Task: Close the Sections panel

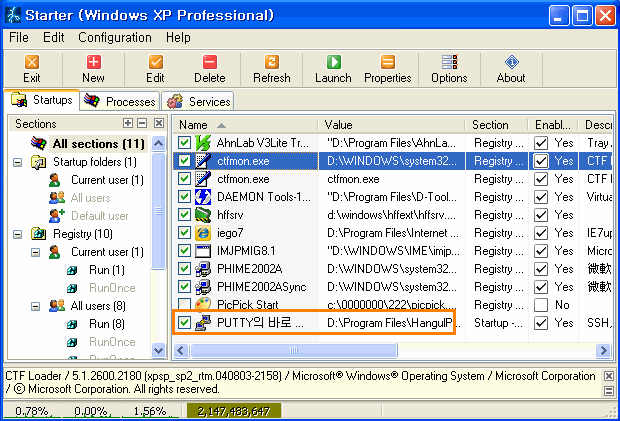Action: click(x=159, y=123)
